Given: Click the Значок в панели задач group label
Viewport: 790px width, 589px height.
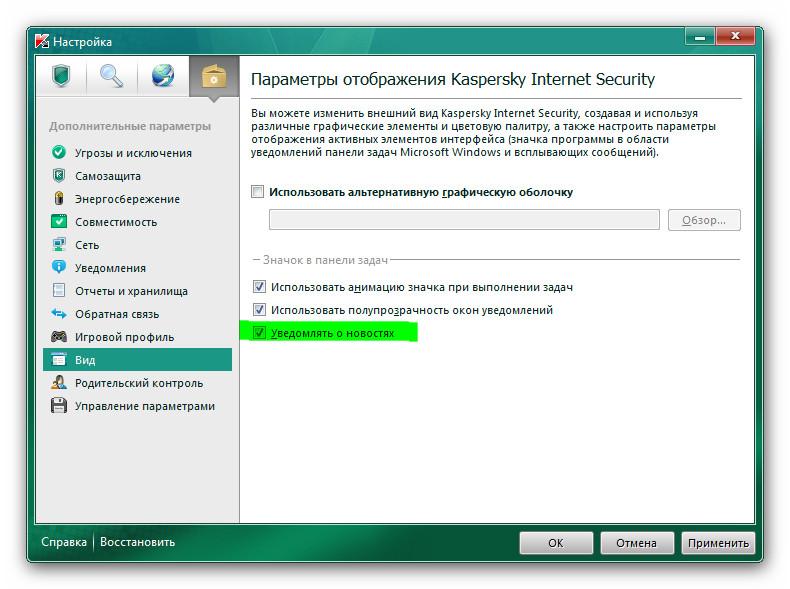Looking at the screenshot, I should [325, 260].
